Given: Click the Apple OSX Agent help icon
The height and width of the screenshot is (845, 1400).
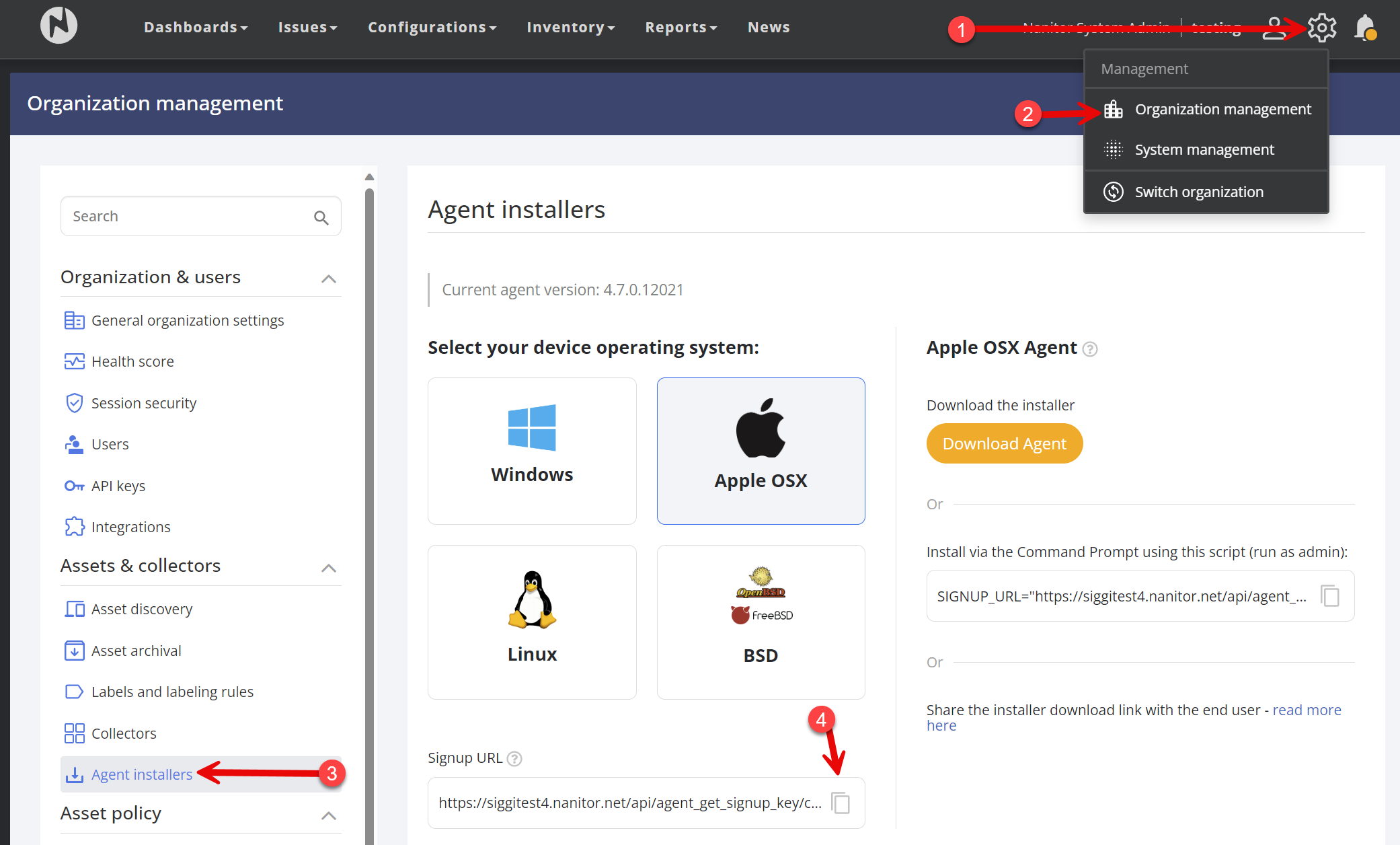Looking at the screenshot, I should pyautogui.click(x=1090, y=348).
